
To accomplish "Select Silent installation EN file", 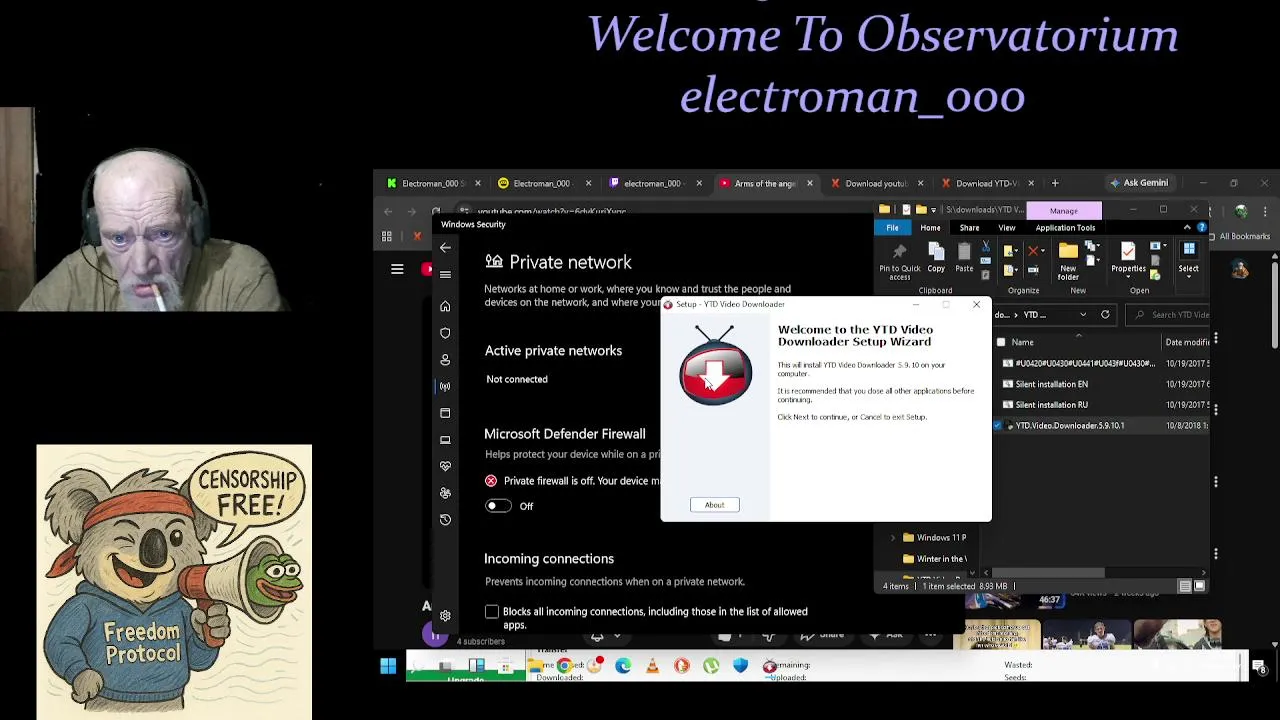I will click(x=1051, y=384).
